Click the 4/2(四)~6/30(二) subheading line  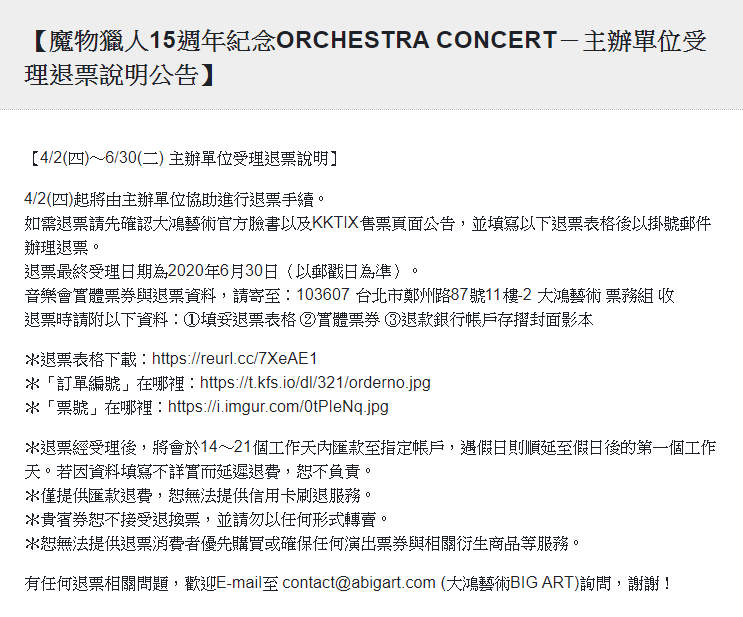coord(182,158)
